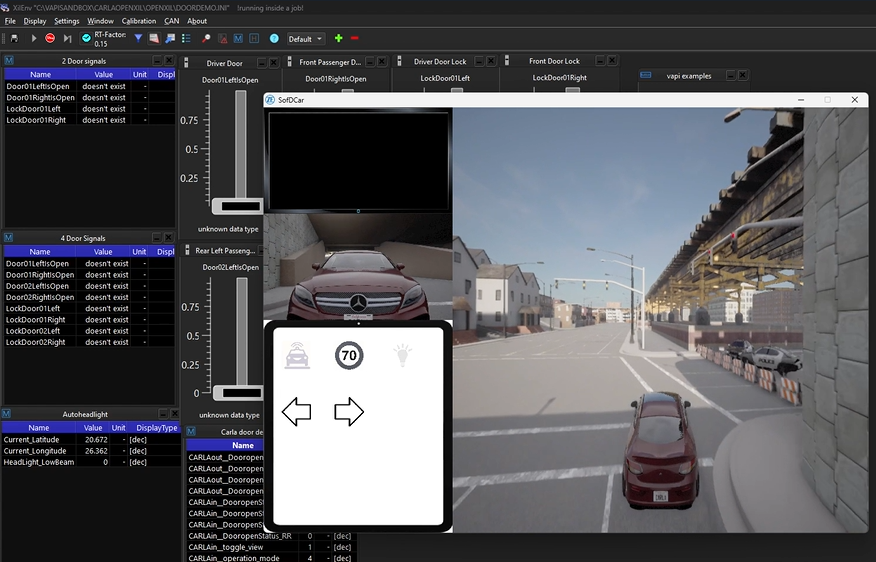This screenshot has width=876, height=562.
Task: Click the Driver Door Door01LeftIsOpen slider handle
Action: pyautogui.click(x=240, y=205)
